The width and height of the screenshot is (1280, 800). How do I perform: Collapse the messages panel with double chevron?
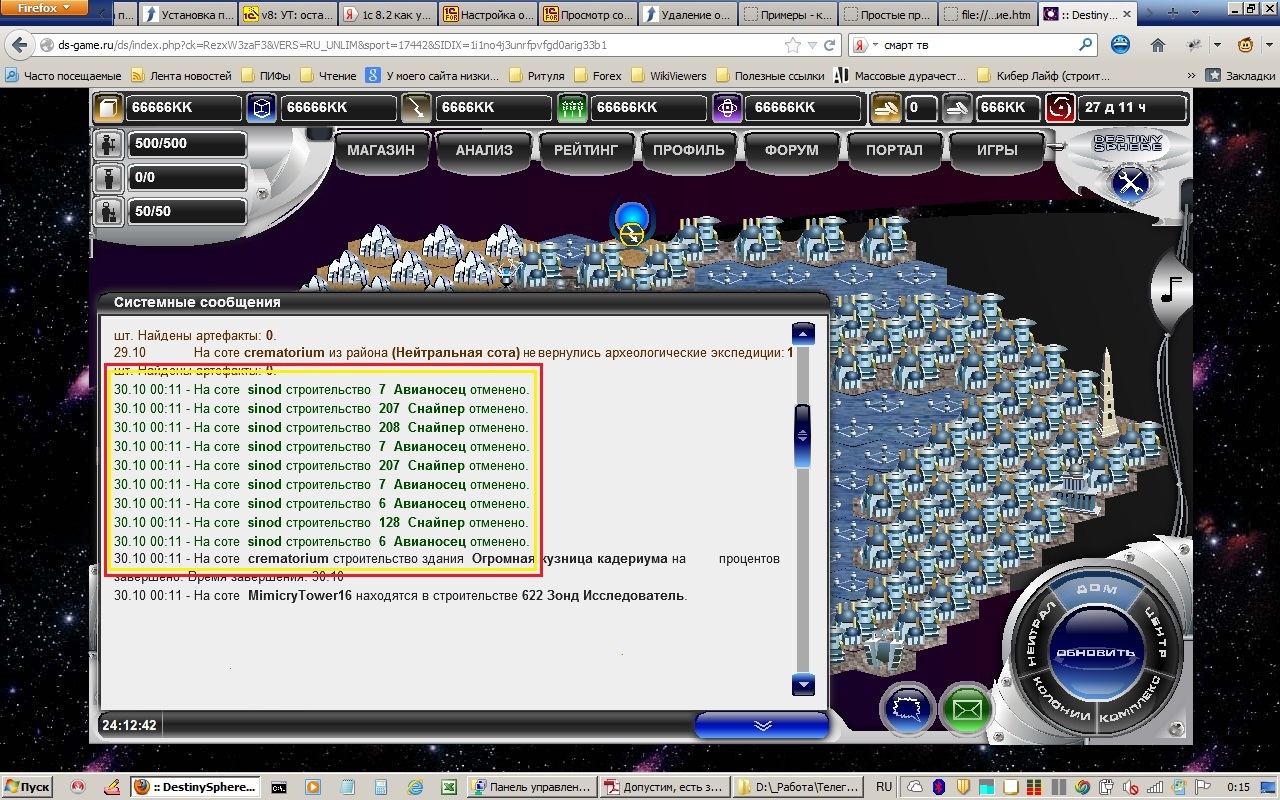click(762, 725)
